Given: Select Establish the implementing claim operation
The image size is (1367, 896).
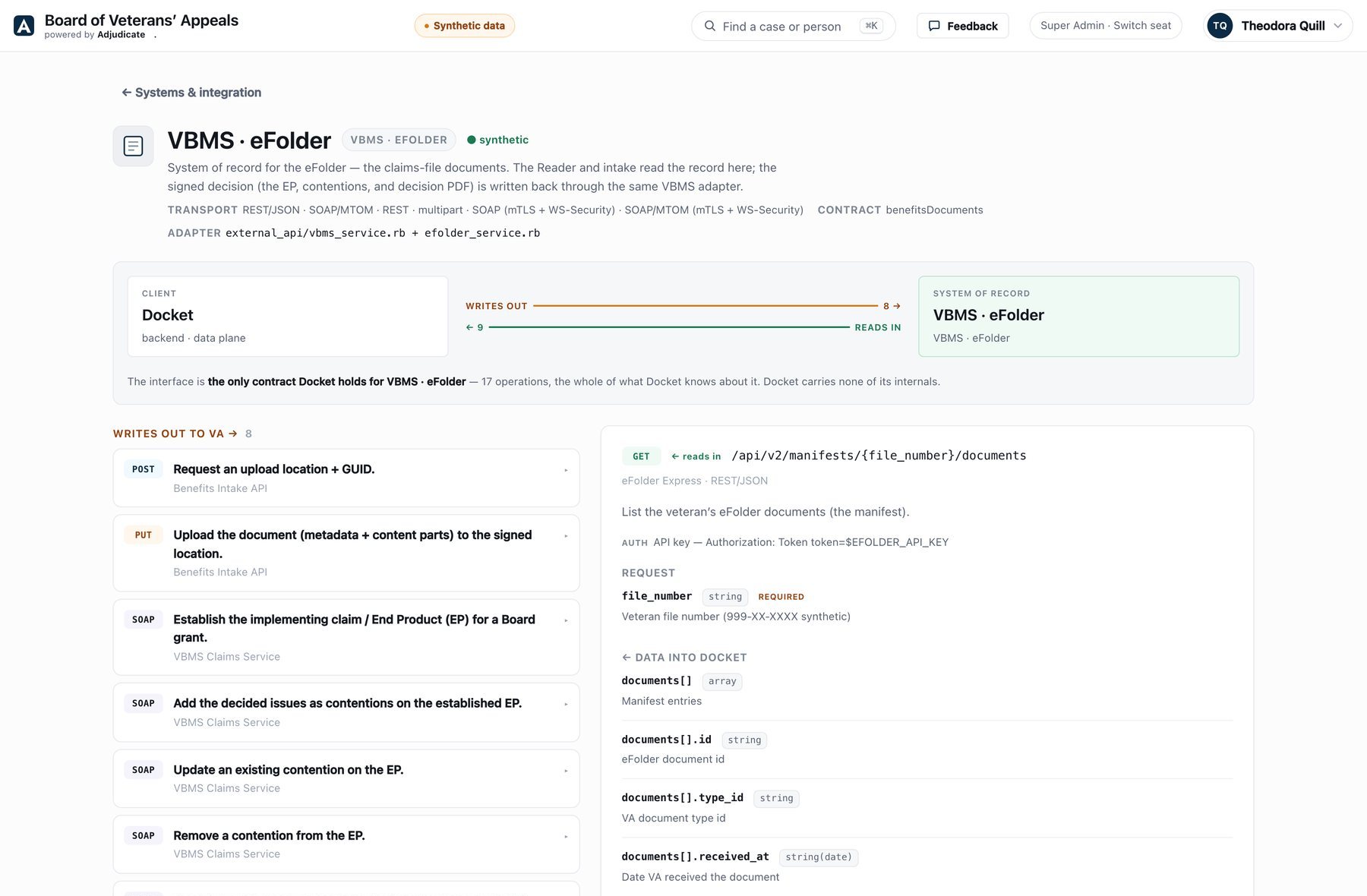Looking at the screenshot, I should pyautogui.click(x=346, y=637).
